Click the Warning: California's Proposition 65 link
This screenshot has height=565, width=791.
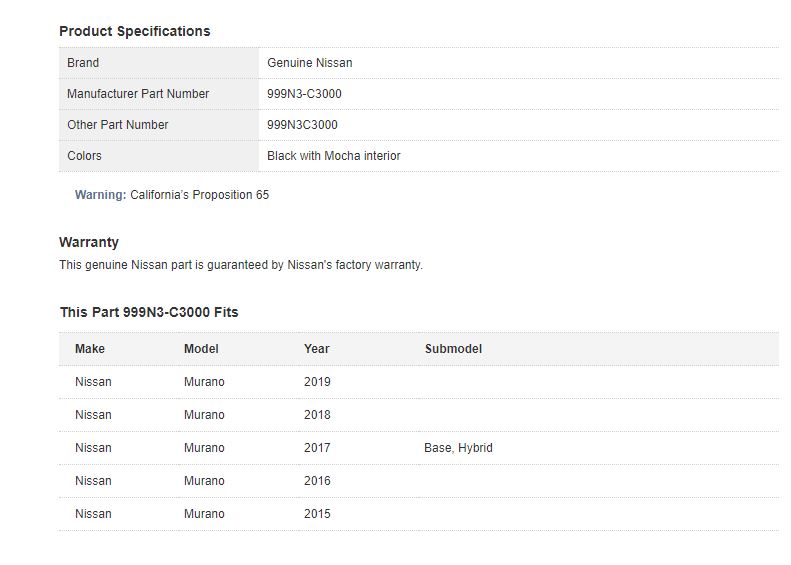[172, 195]
